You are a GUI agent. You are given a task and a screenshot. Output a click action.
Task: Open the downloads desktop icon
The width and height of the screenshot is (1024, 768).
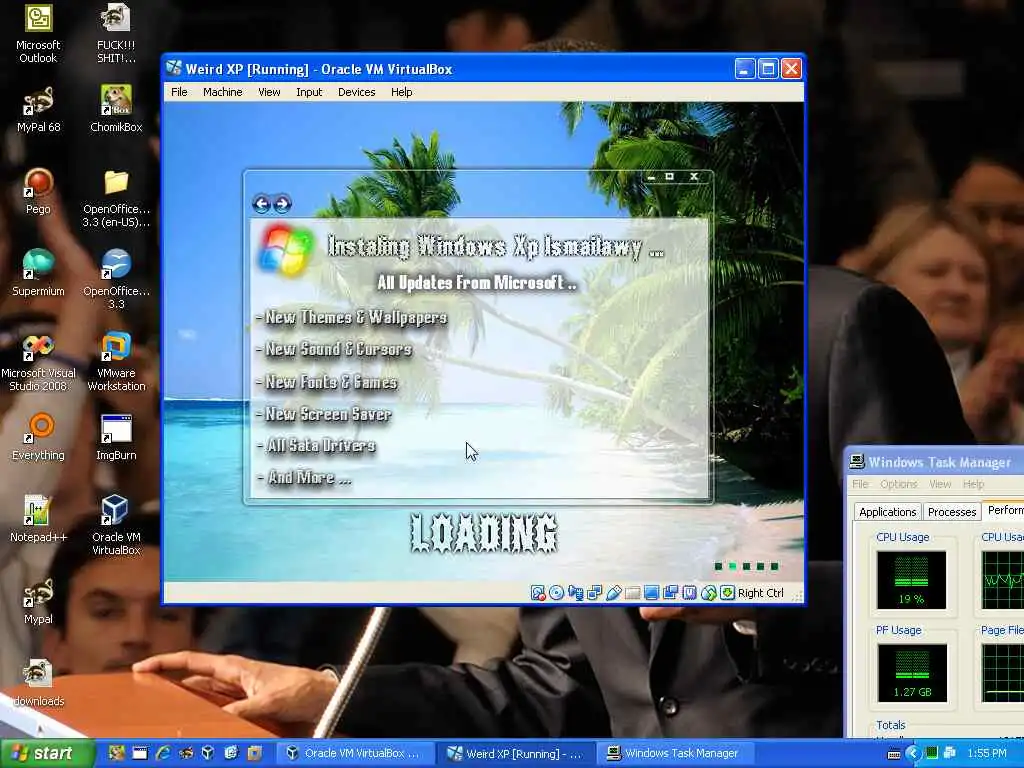pyautogui.click(x=38, y=684)
